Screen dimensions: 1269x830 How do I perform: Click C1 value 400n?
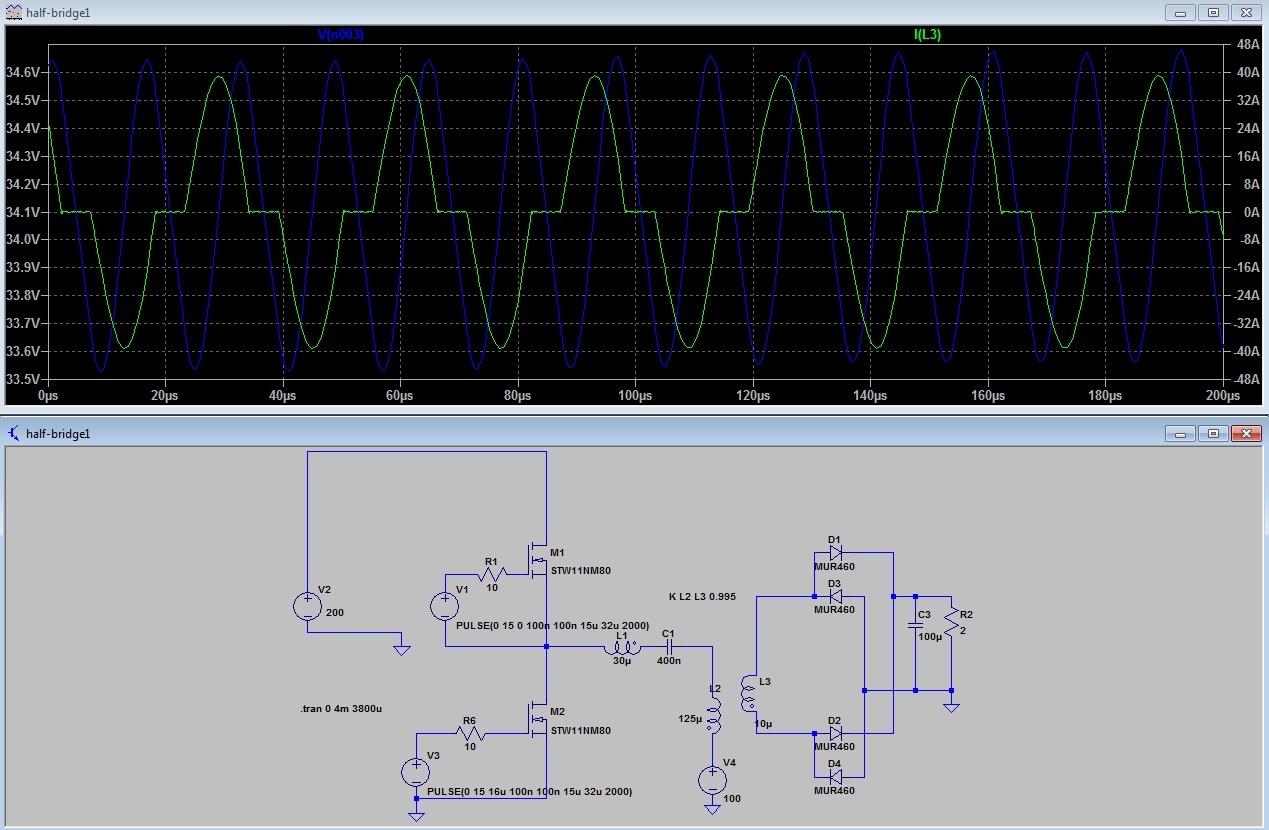[x=670, y=661]
